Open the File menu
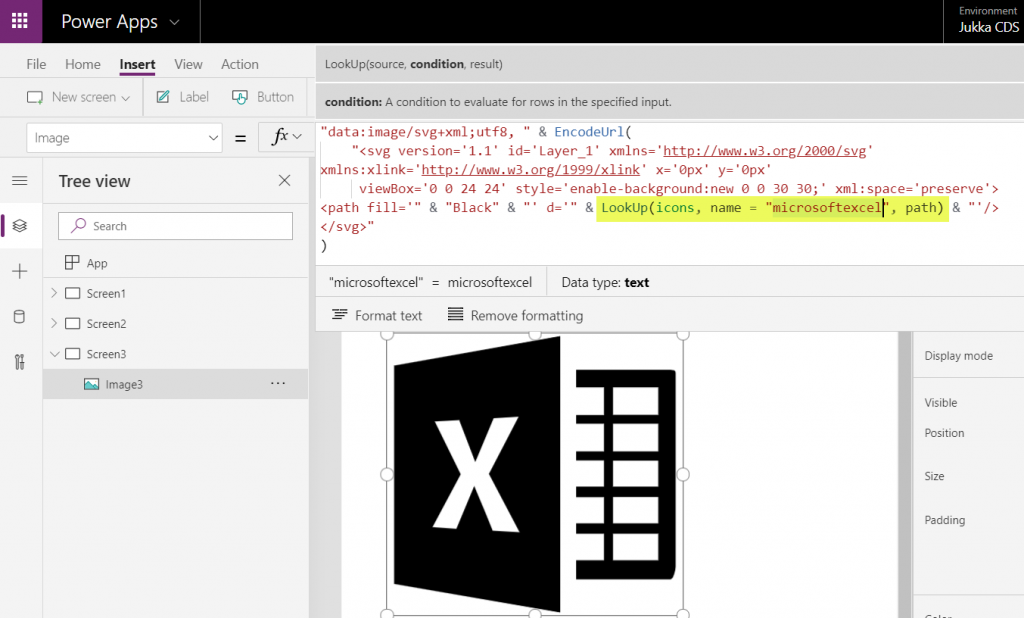Screen dimensions: 1024x618 pos(36,64)
